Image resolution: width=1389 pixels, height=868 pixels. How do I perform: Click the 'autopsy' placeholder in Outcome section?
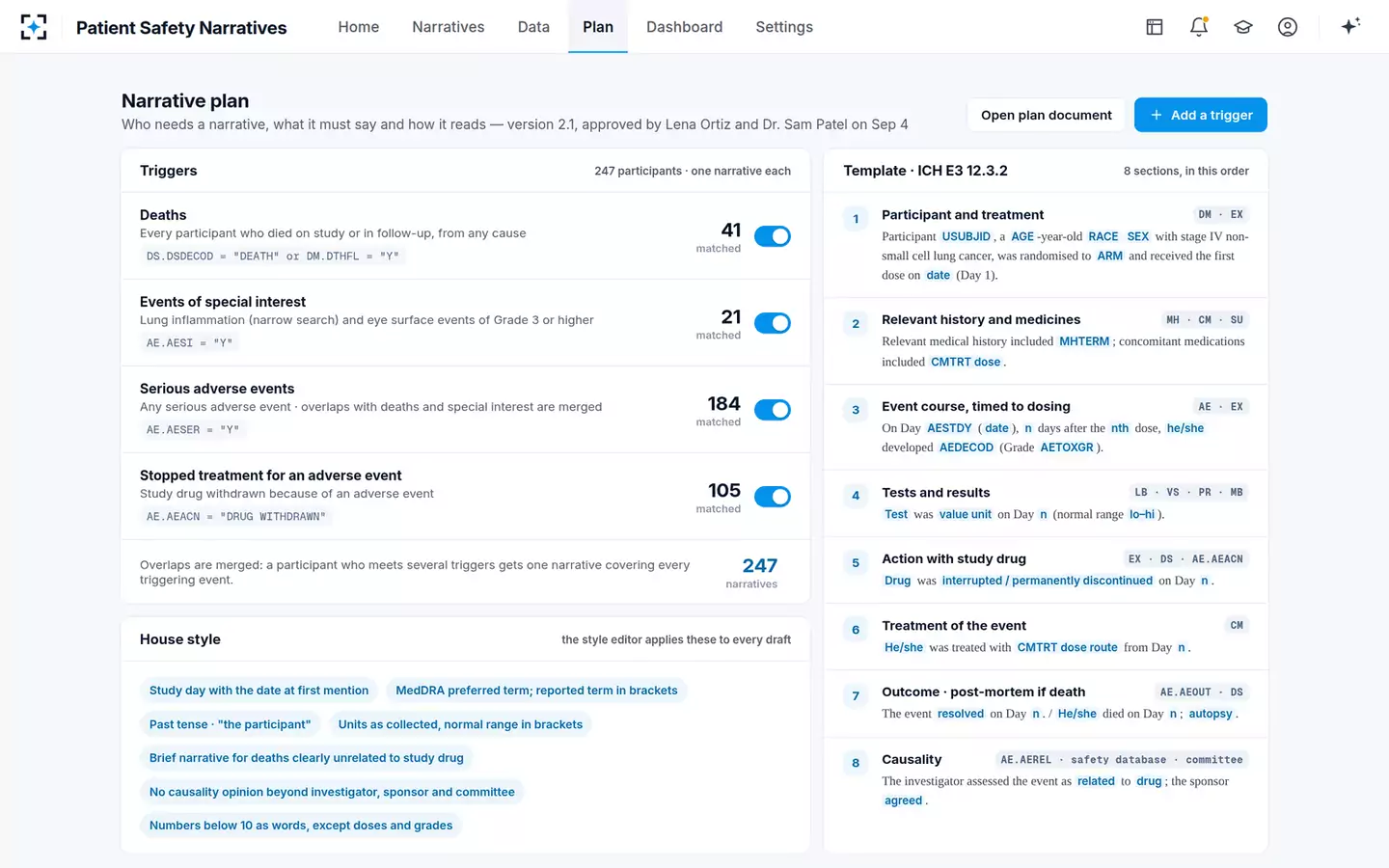[1211, 714]
